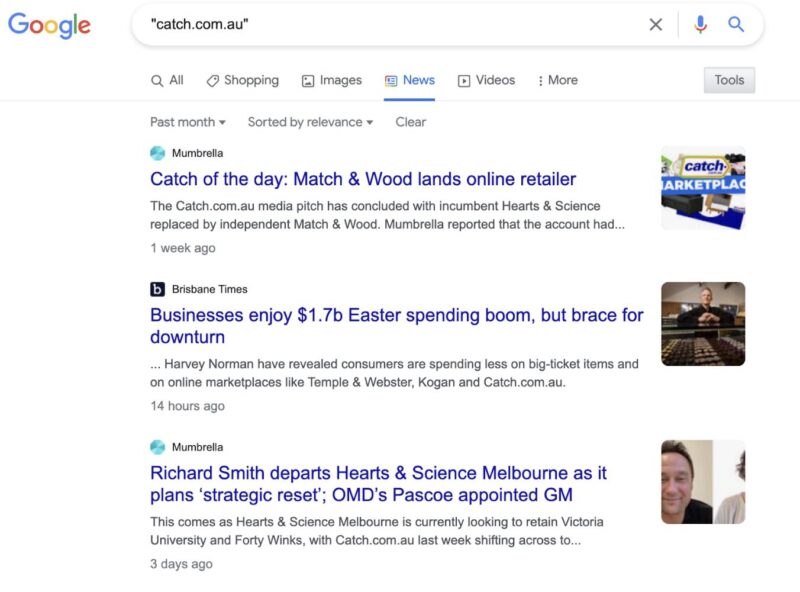Click the Mumbrella source icon on third result

click(x=158, y=447)
